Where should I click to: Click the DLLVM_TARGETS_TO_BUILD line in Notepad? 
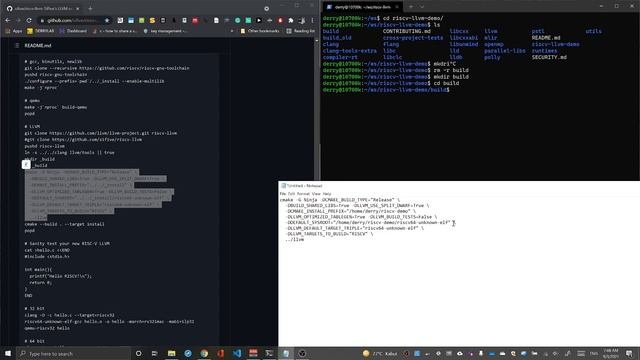point(329,234)
